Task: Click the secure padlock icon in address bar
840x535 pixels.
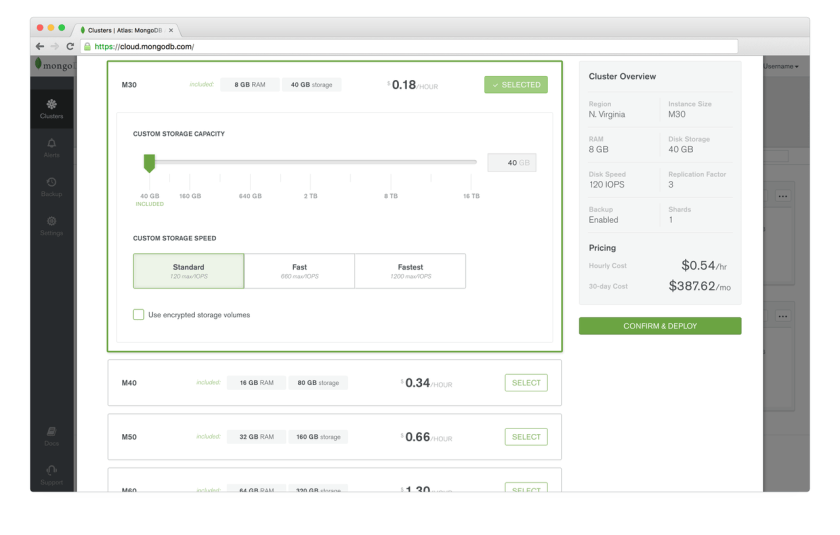Action: click(87, 47)
